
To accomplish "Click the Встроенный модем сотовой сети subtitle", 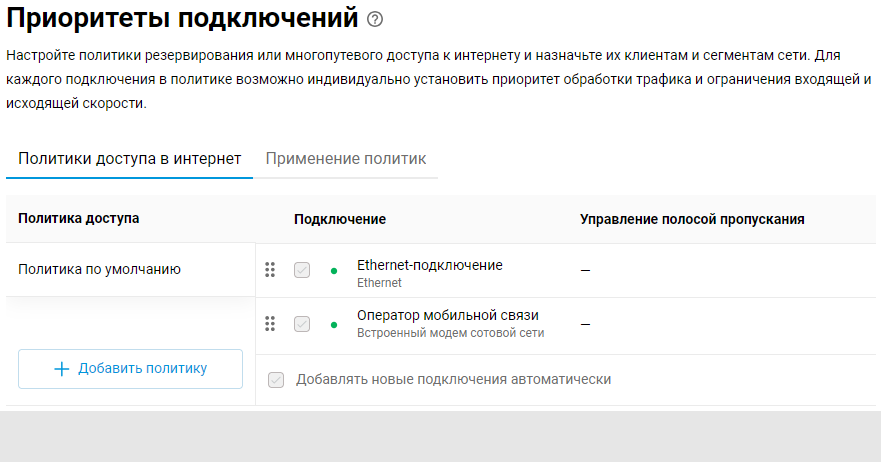I will 450,333.
